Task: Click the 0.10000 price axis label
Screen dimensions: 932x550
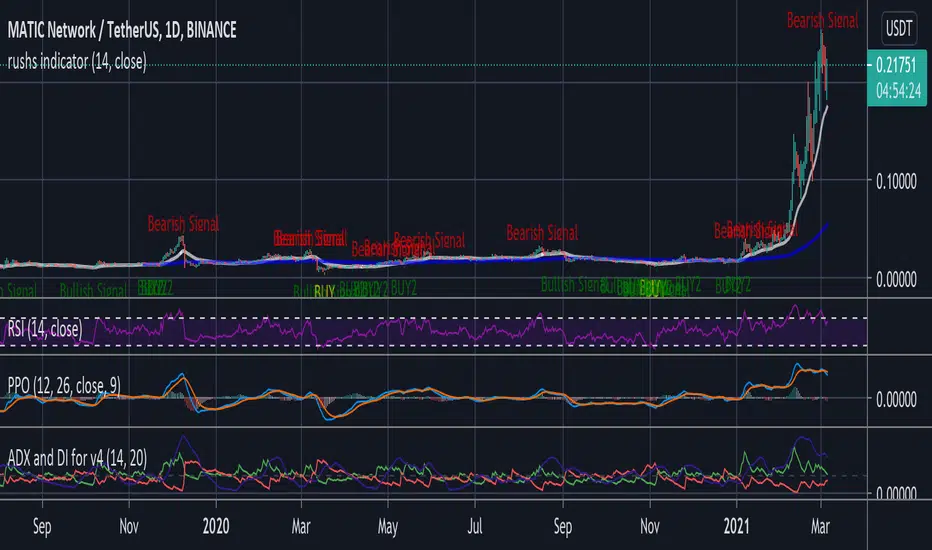Action: 897,183
